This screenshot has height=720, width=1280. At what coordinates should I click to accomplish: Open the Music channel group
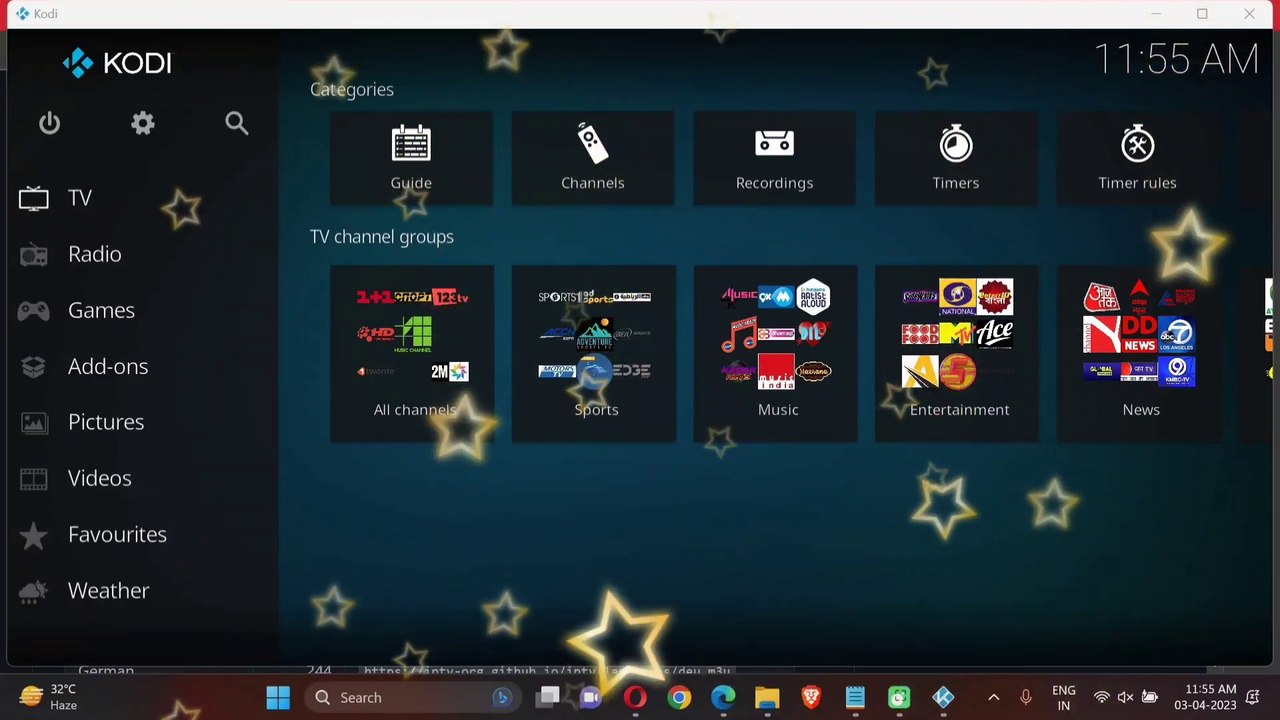(x=776, y=353)
